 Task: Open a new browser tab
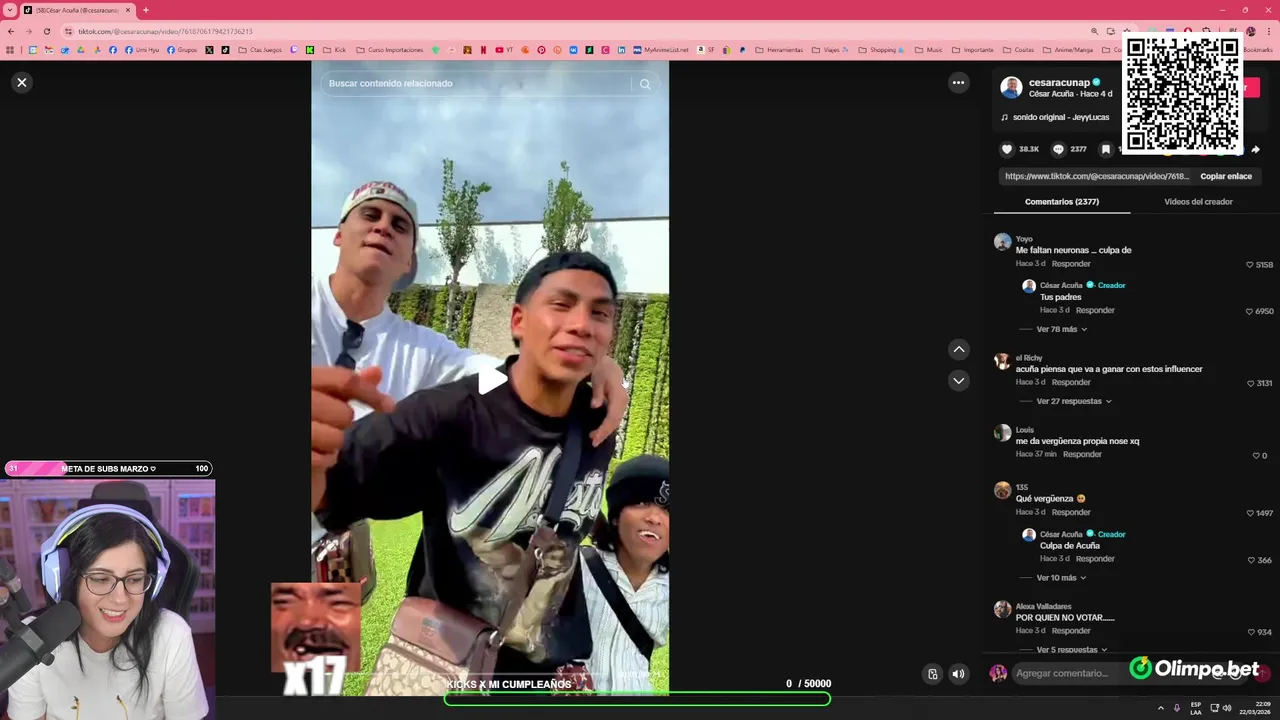[146, 10]
